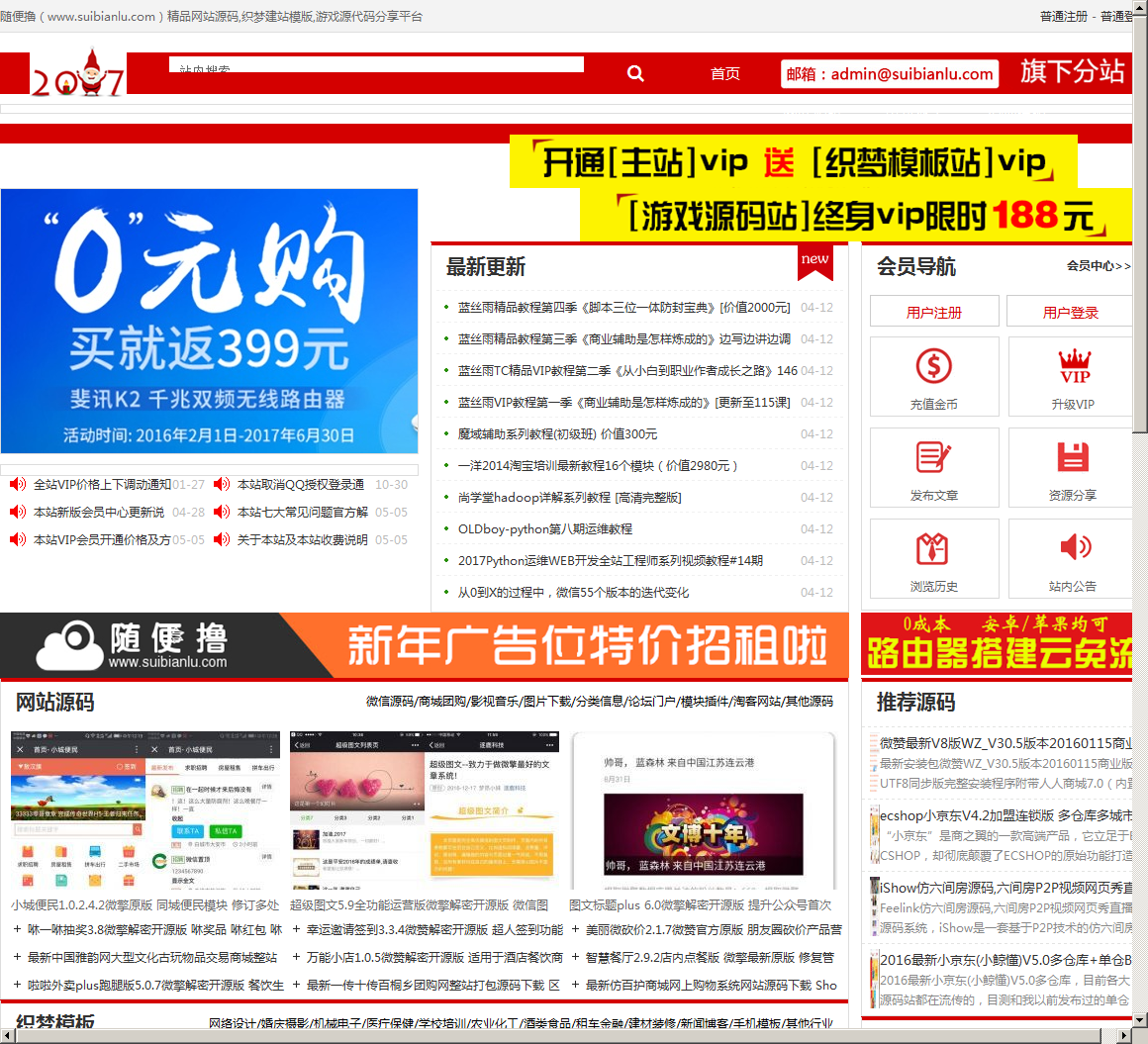The image size is (1148, 1044).
Task: Go to 首页 in the header
Action: 724,74
